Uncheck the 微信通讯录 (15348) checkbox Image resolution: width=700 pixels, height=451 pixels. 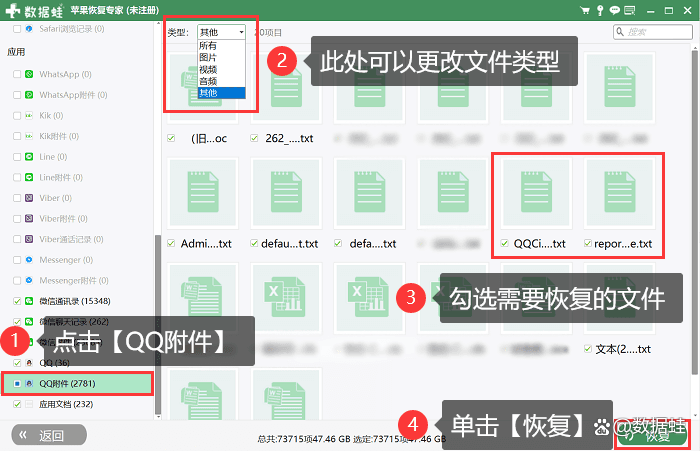coord(17,301)
